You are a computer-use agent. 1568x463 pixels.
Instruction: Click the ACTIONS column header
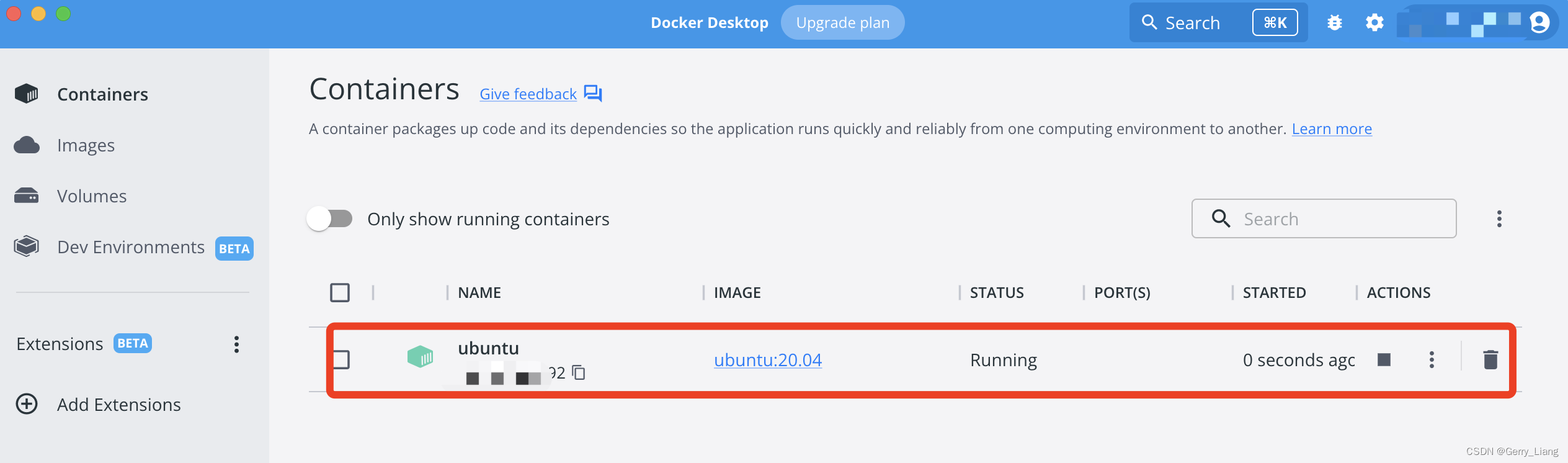1399,293
